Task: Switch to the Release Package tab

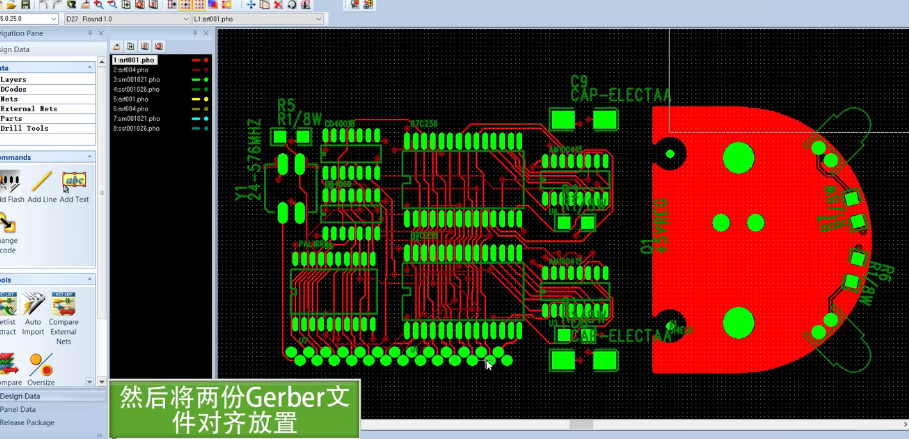Action: point(52,422)
